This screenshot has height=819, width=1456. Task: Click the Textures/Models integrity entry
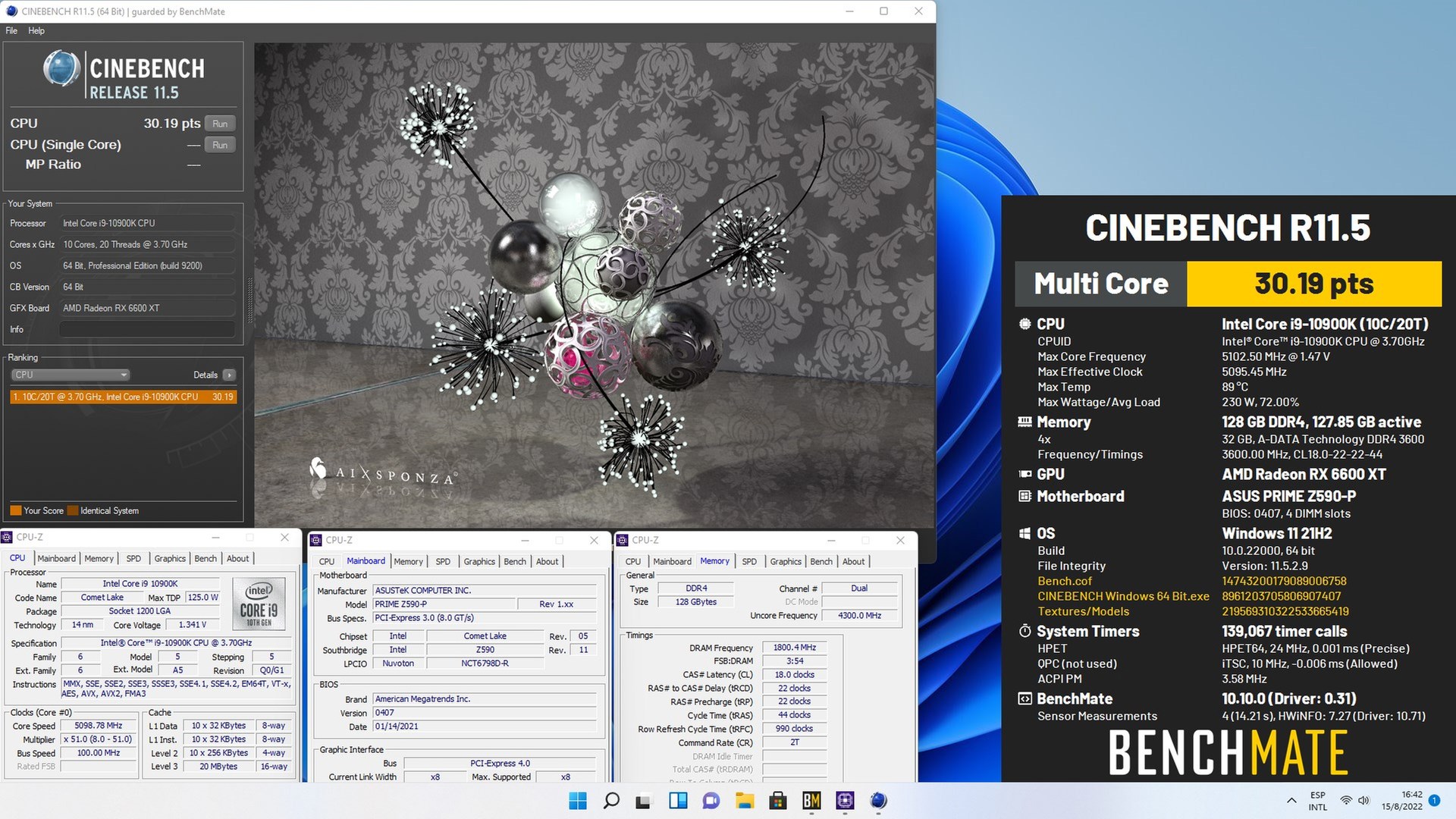[1083, 611]
